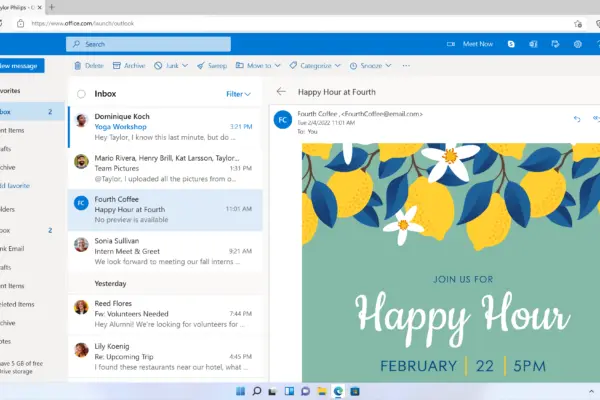
Task: Click inside the Search field
Action: pyautogui.click(x=148, y=44)
